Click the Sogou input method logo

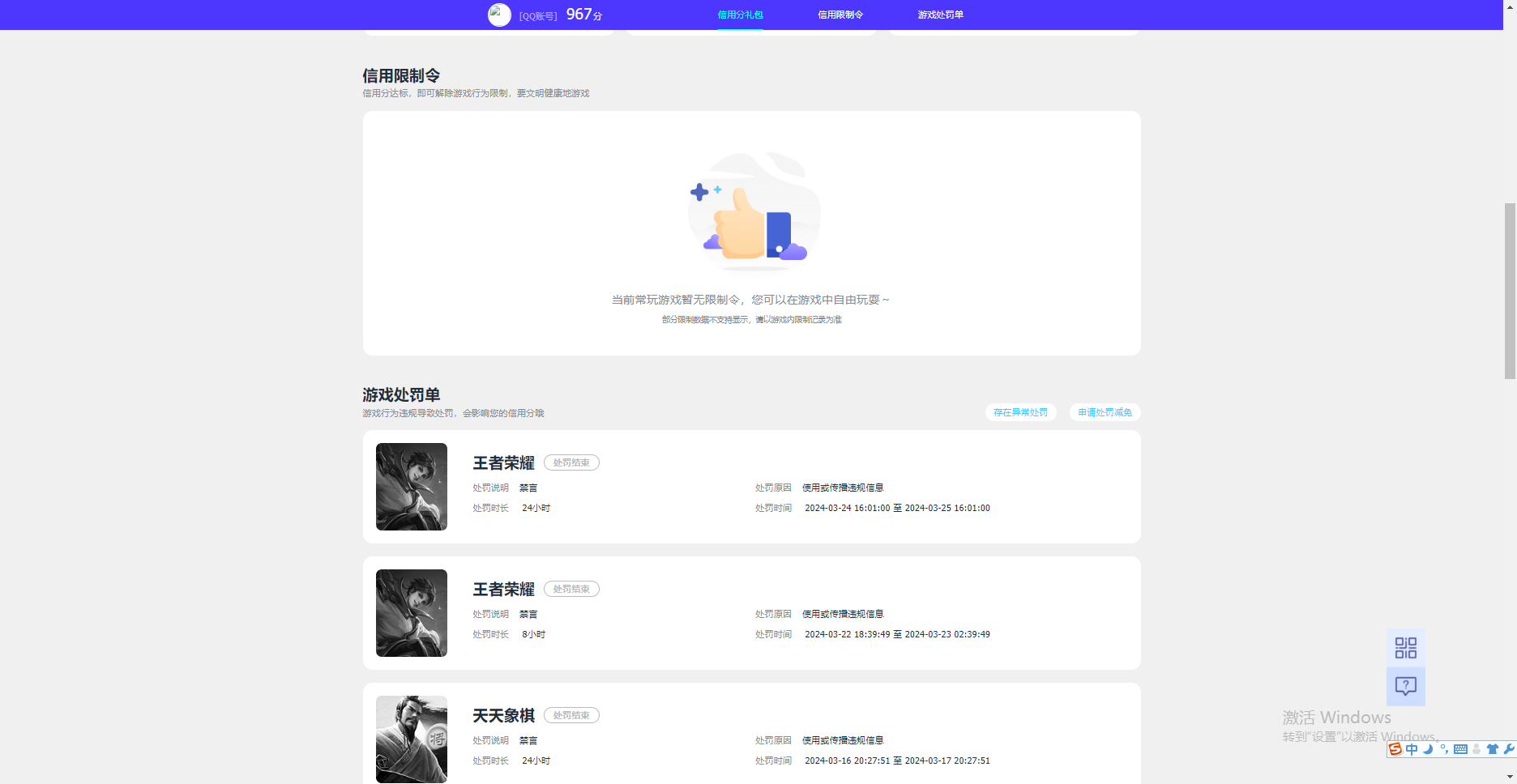(1395, 749)
